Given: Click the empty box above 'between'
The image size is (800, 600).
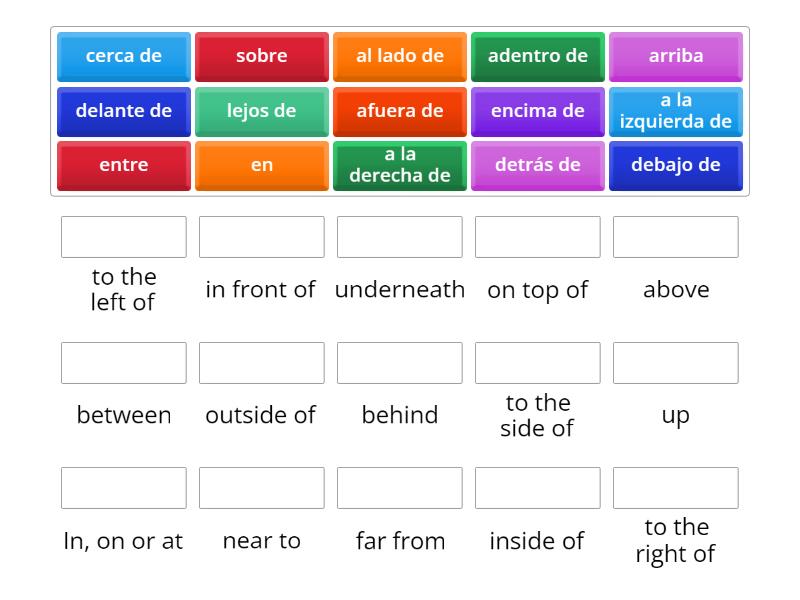Looking at the screenshot, I should click(124, 363).
